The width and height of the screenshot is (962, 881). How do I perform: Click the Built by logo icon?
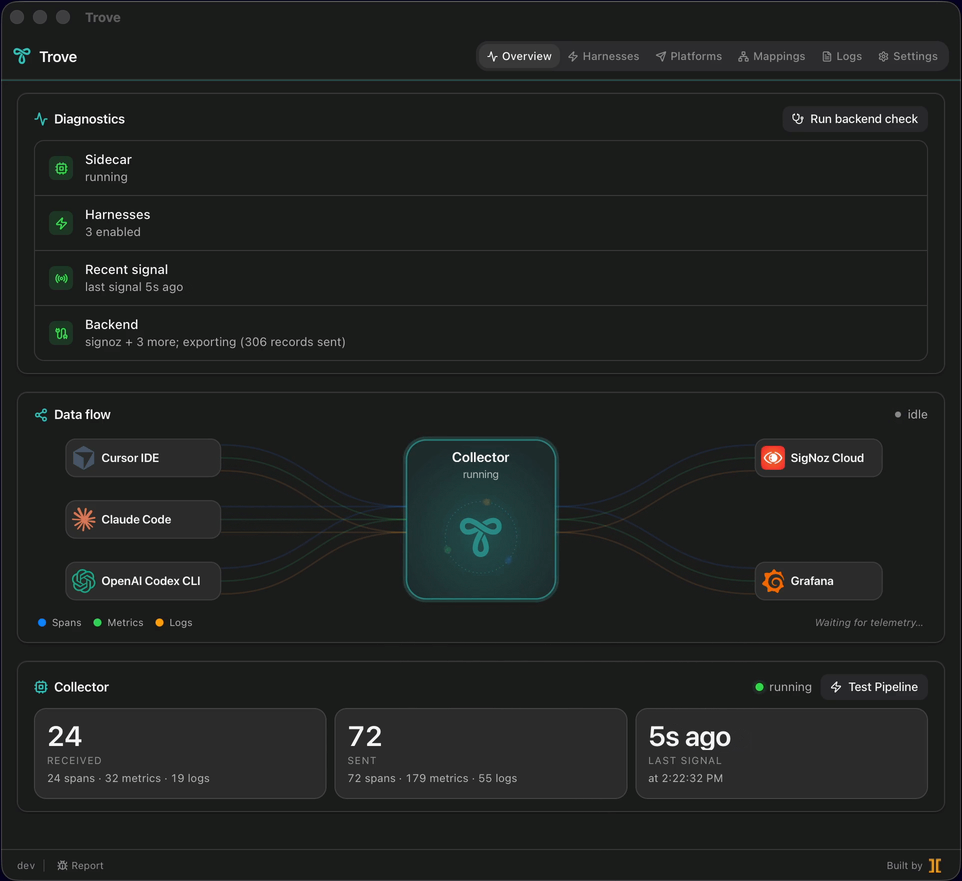(x=935, y=866)
